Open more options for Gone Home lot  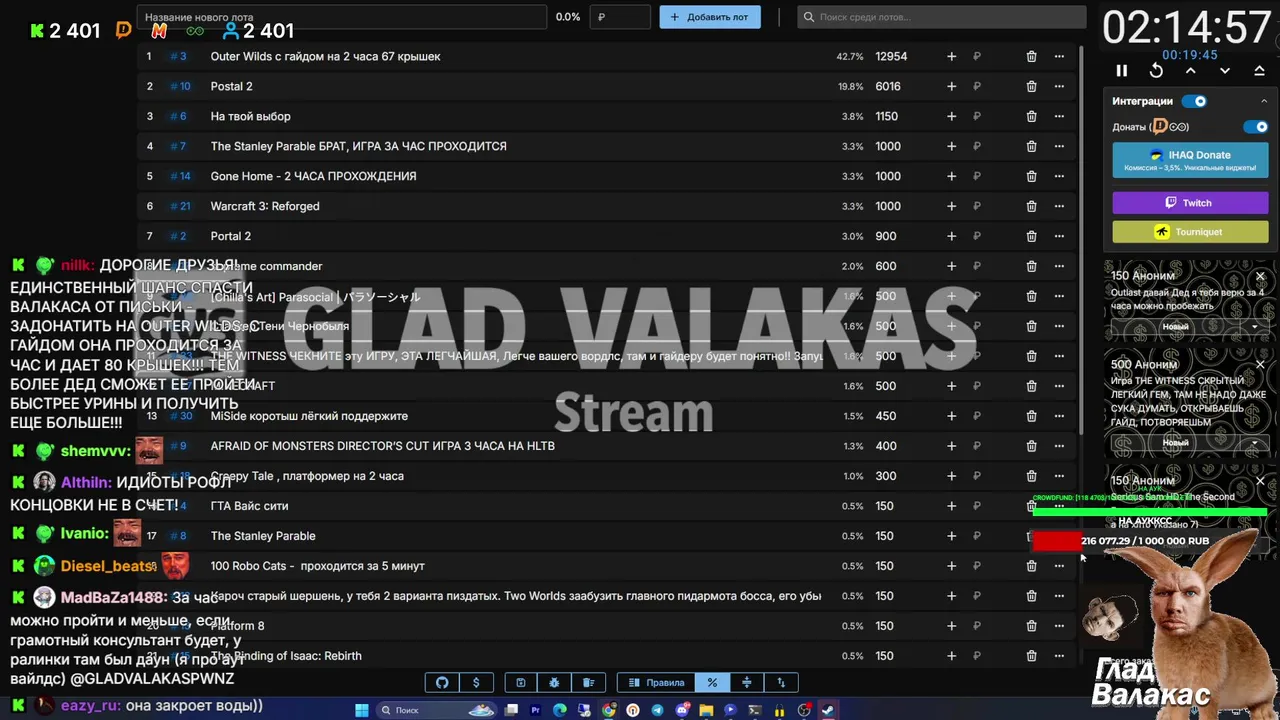(x=1059, y=177)
